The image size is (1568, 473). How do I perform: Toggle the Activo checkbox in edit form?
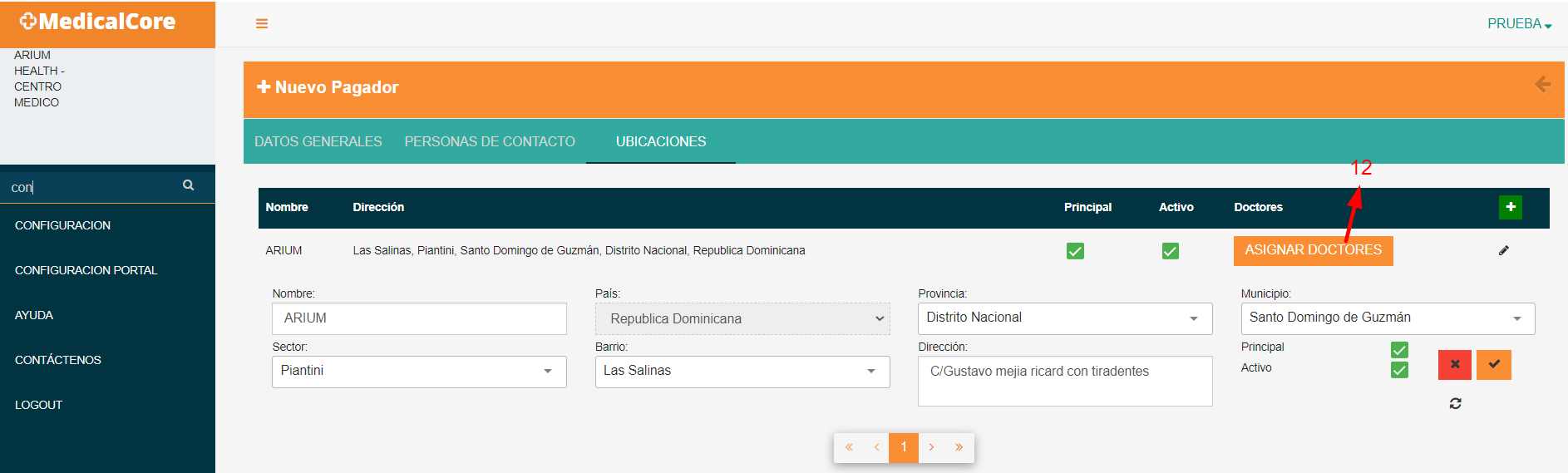(x=1399, y=369)
